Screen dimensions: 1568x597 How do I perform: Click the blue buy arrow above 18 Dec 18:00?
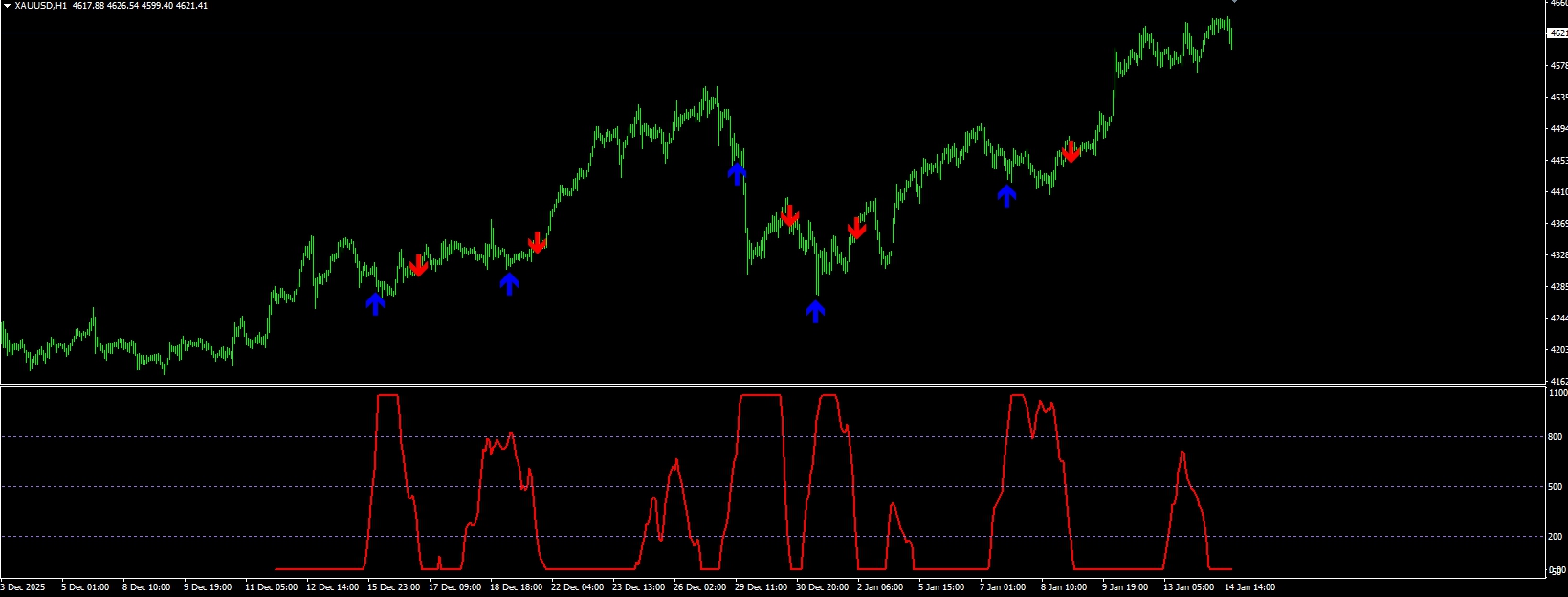point(509,283)
